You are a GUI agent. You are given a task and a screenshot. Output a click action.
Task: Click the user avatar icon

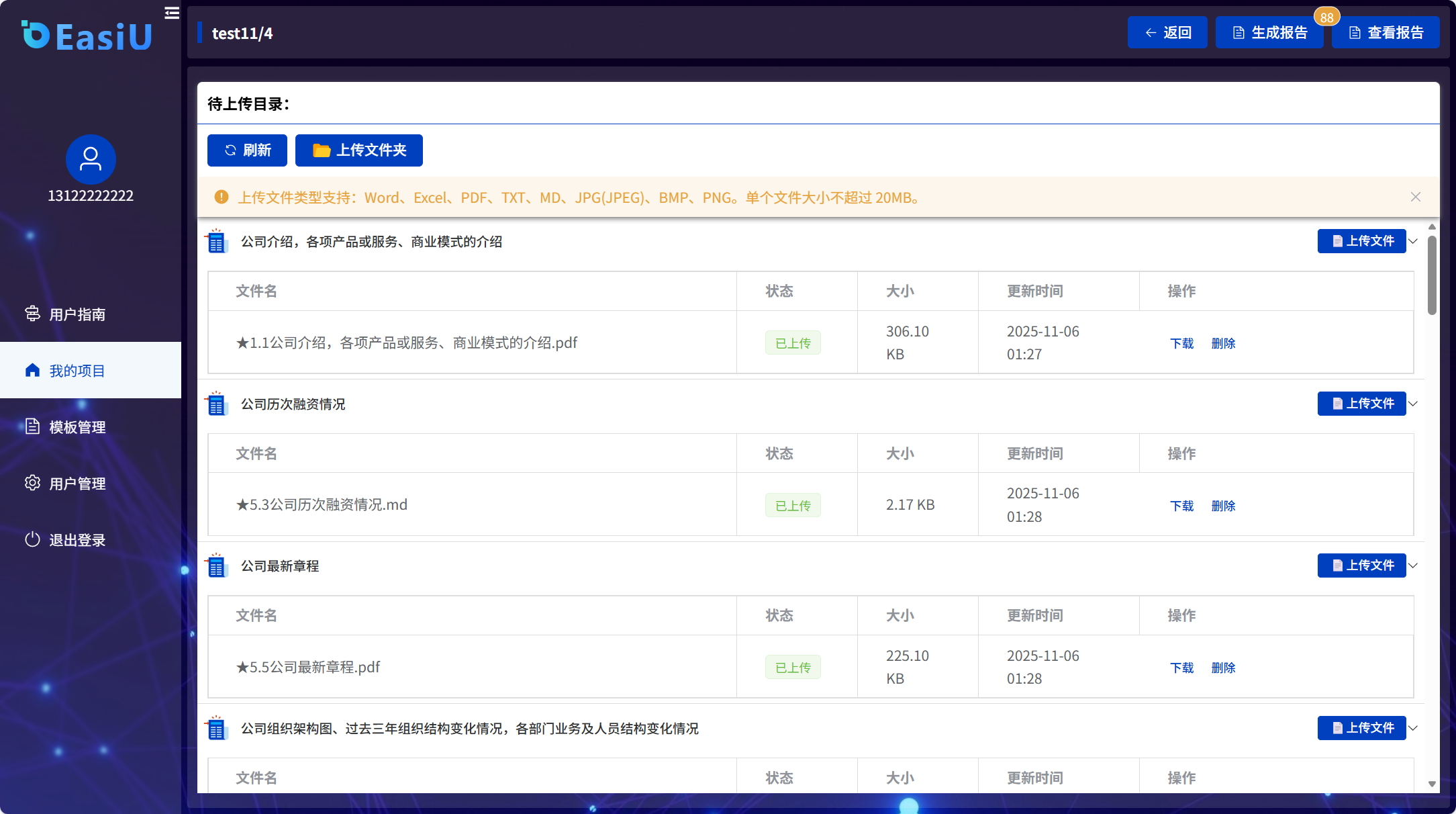(x=91, y=159)
